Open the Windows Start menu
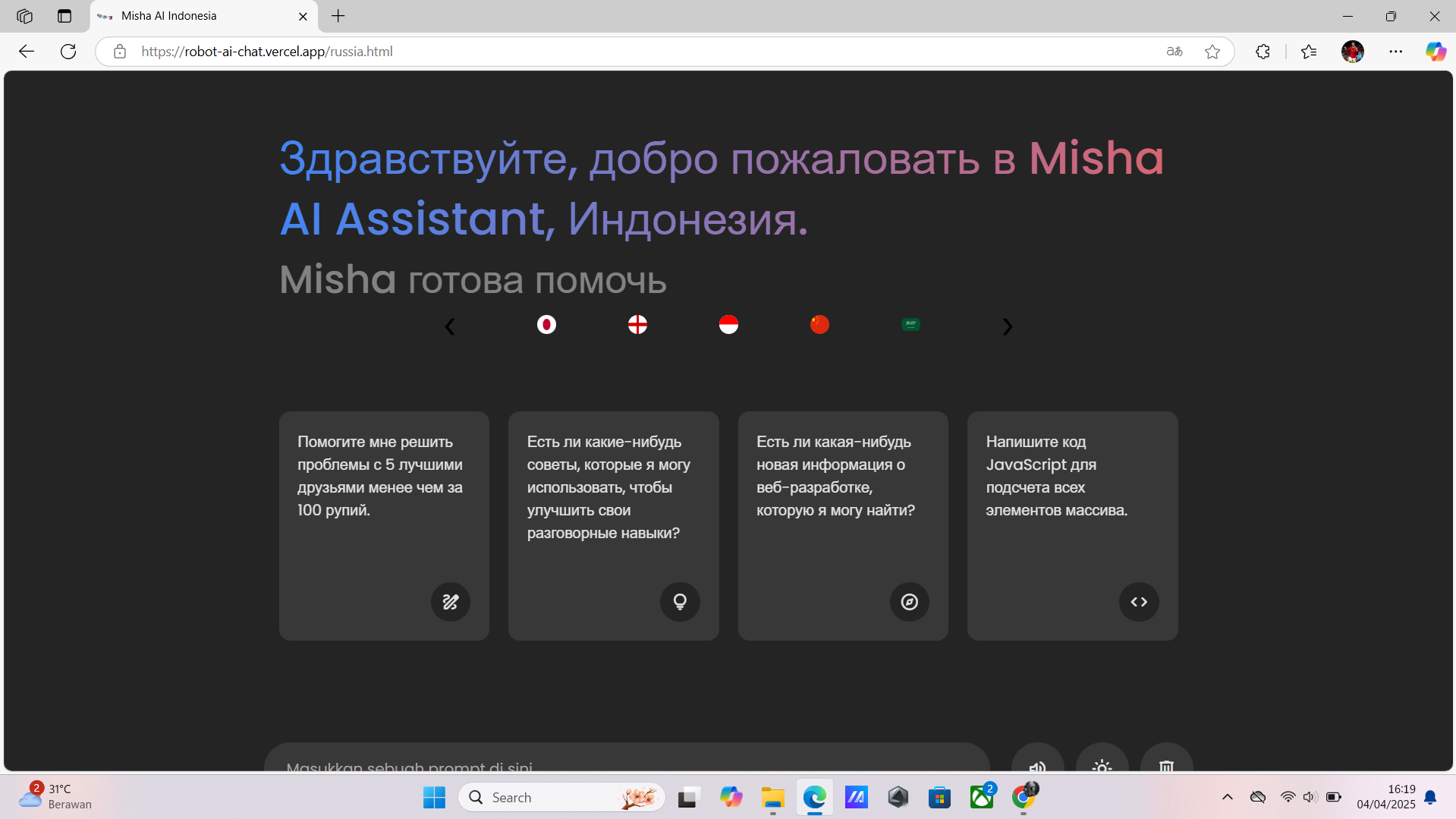The height and width of the screenshot is (819, 1456). (x=434, y=798)
